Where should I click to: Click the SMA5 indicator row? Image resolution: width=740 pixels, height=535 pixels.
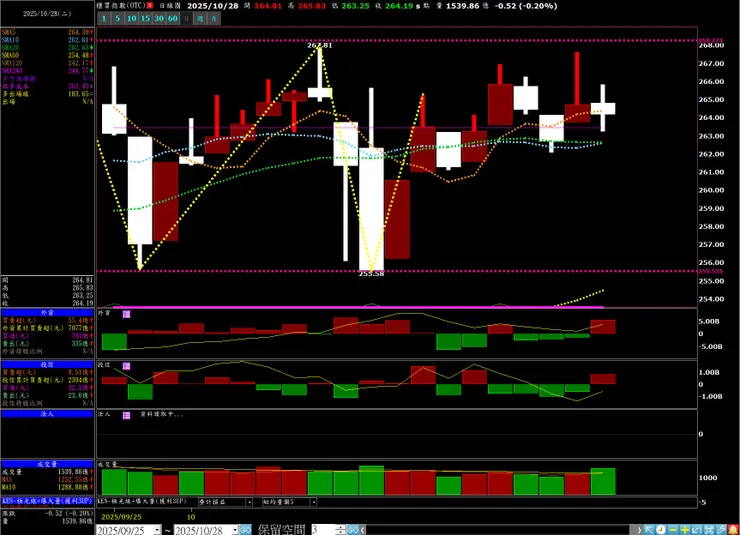(47, 32)
